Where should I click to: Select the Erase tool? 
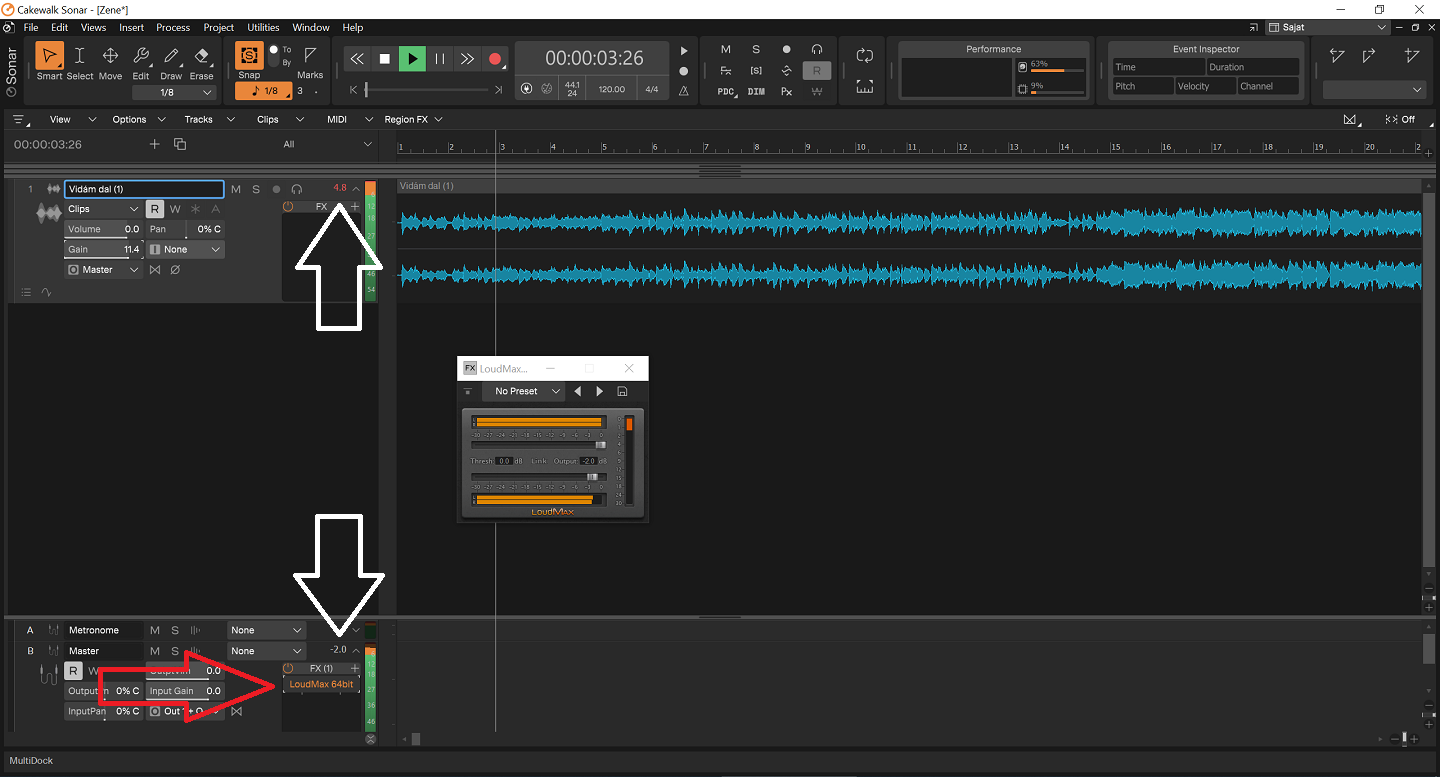pos(202,57)
